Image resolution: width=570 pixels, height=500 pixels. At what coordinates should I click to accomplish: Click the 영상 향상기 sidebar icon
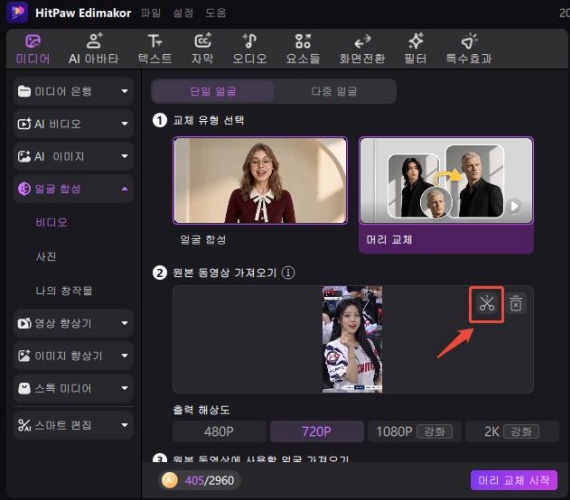(24, 323)
